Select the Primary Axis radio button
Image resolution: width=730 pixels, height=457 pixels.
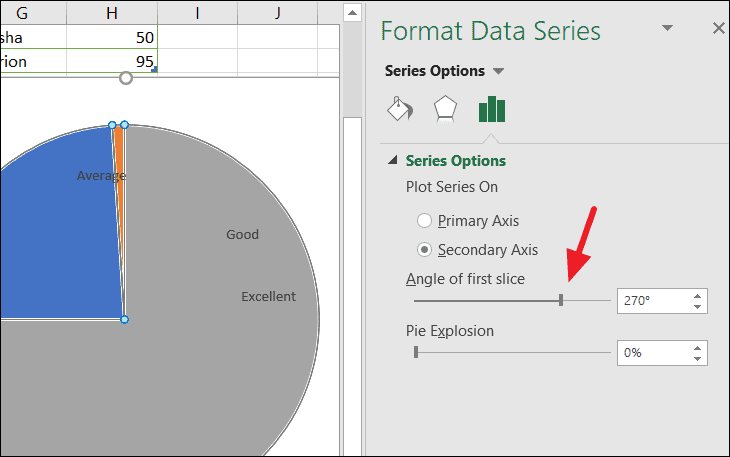[x=424, y=221]
